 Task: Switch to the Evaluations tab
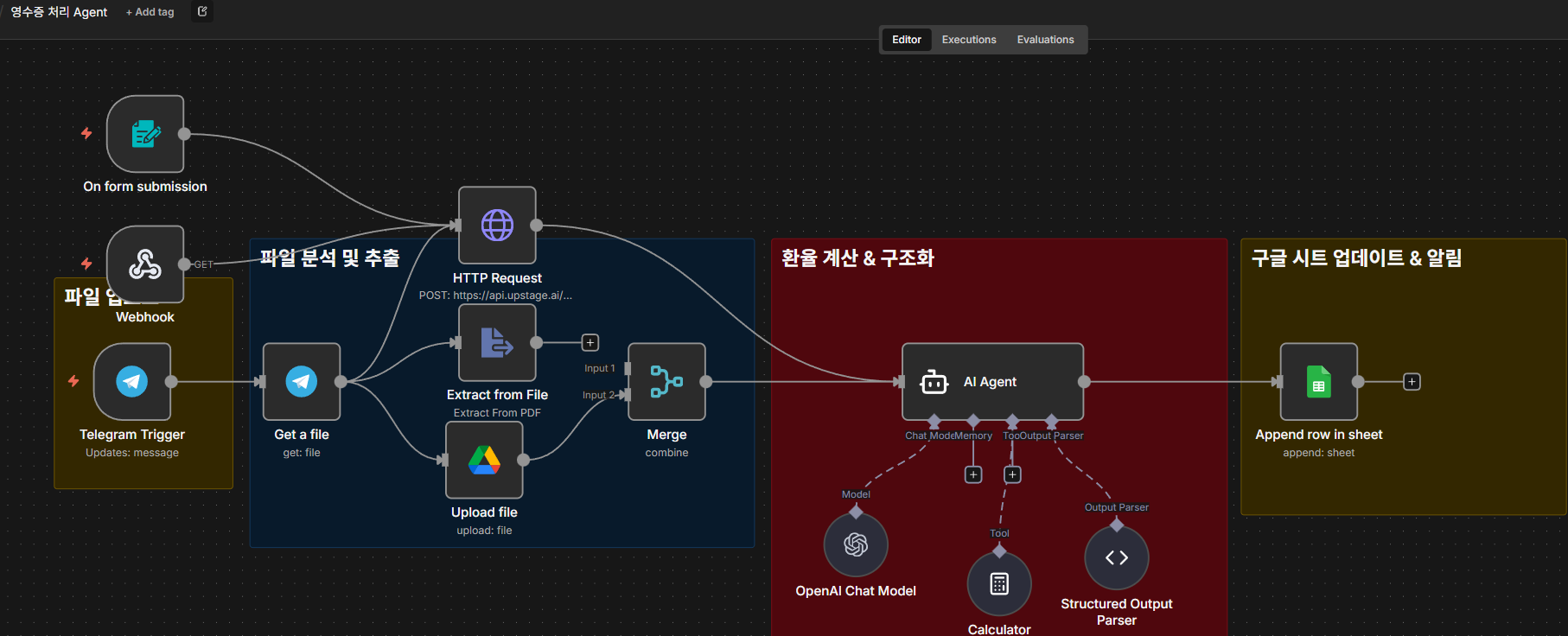(1045, 40)
